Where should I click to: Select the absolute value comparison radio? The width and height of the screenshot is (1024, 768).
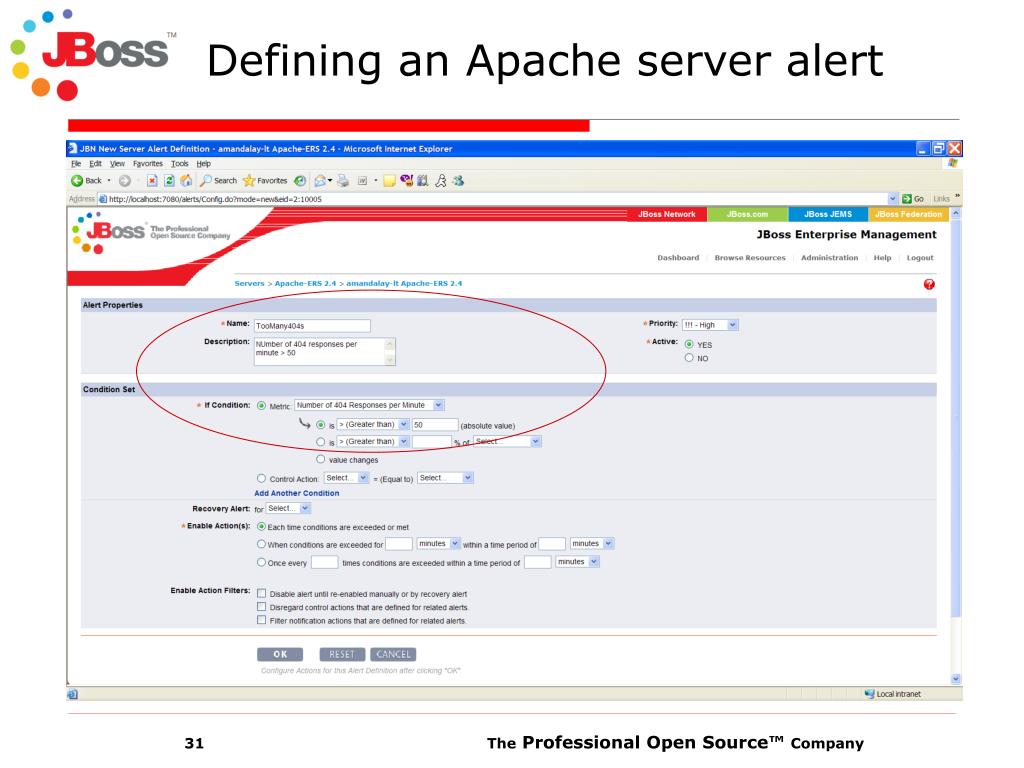(x=321, y=425)
